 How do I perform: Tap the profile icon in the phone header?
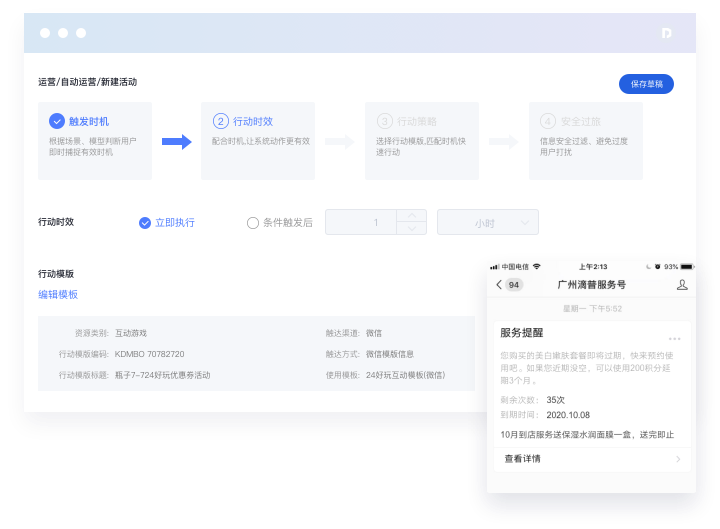click(x=682, y=285)
